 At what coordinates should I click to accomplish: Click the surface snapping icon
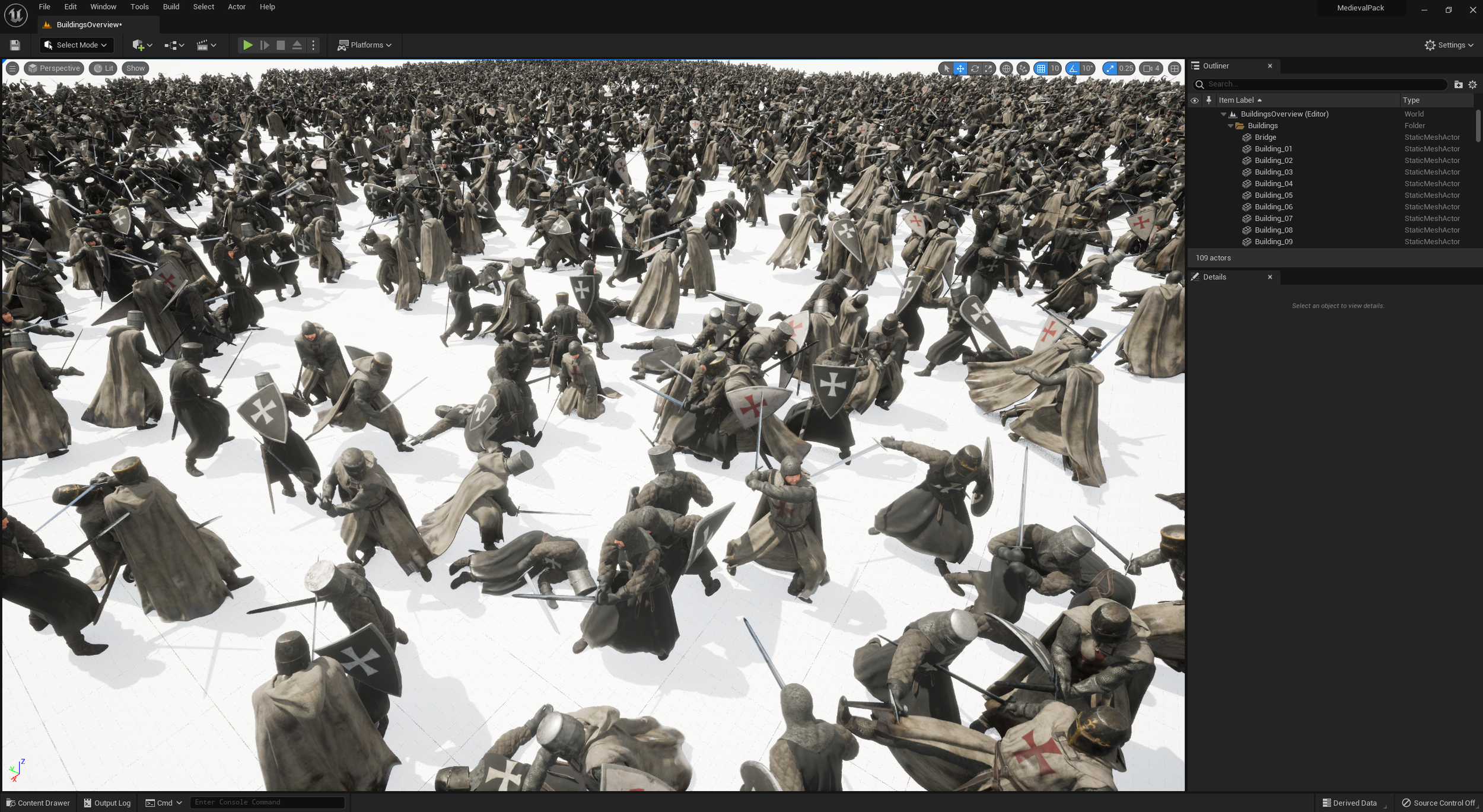pyautogui.click(x=1023, y=69)
